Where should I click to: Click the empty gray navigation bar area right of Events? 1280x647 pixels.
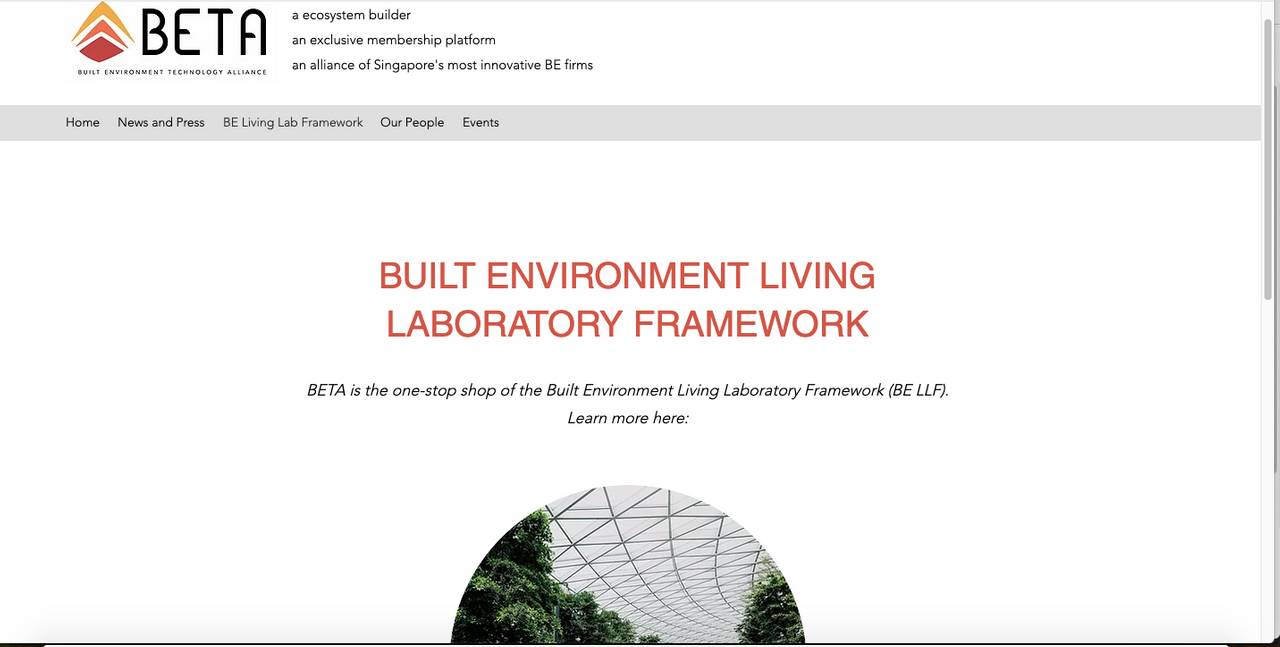click(850, 122)
